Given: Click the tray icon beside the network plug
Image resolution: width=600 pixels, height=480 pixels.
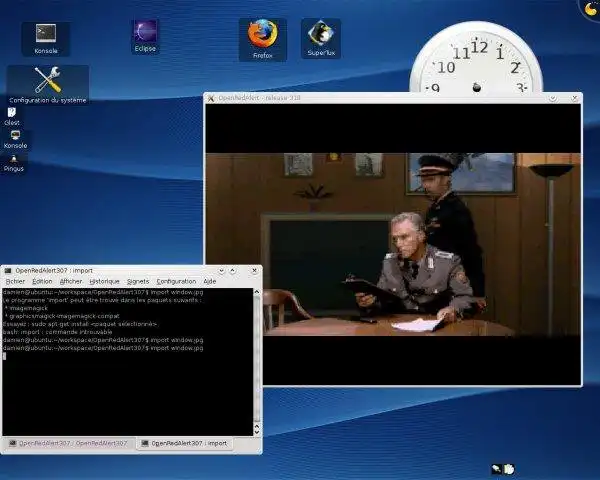Looking at the screenshot, I should point(509,469).
